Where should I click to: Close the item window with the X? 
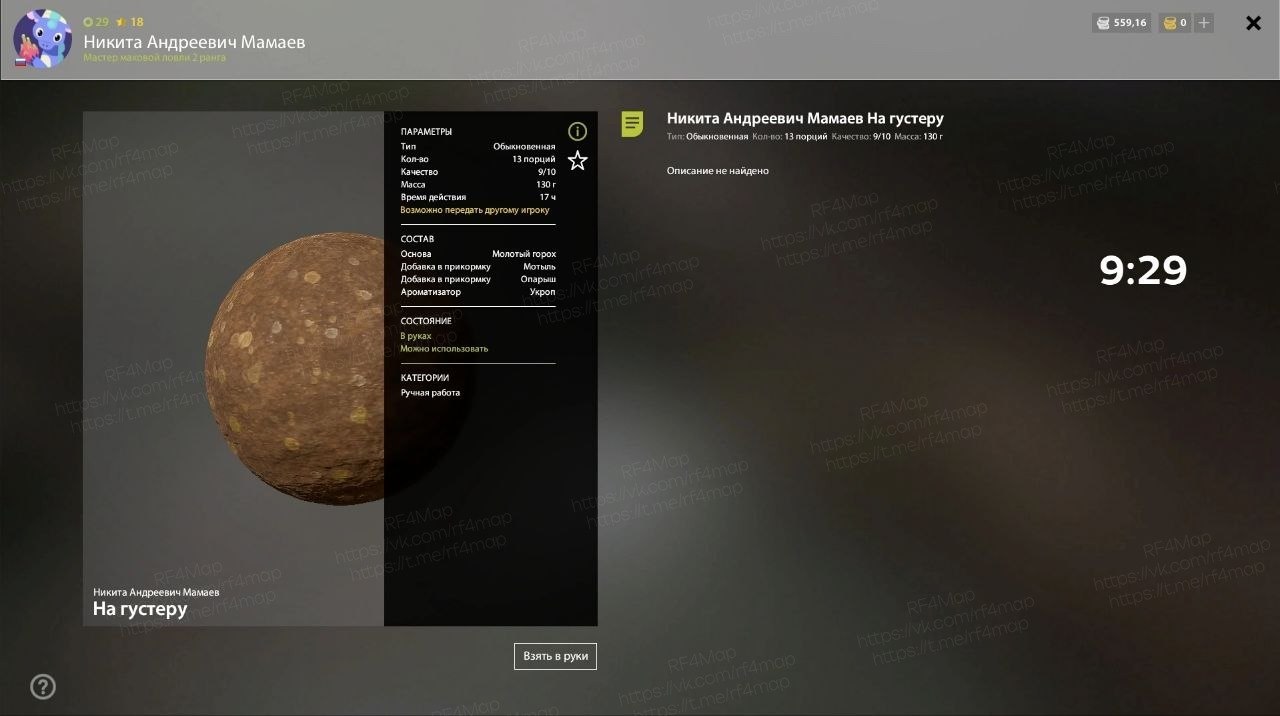pos(1253,23)
